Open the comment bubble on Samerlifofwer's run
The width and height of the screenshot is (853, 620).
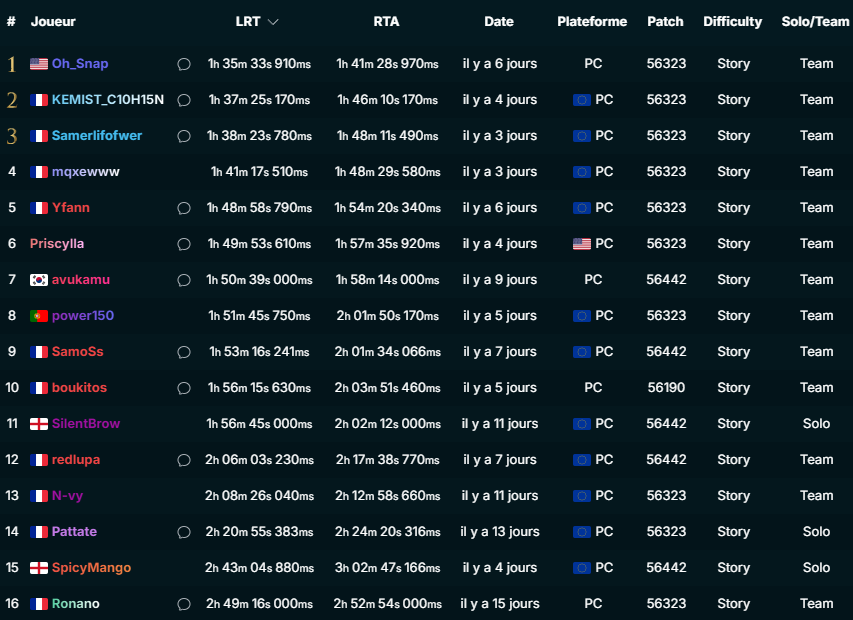(184, 136)
